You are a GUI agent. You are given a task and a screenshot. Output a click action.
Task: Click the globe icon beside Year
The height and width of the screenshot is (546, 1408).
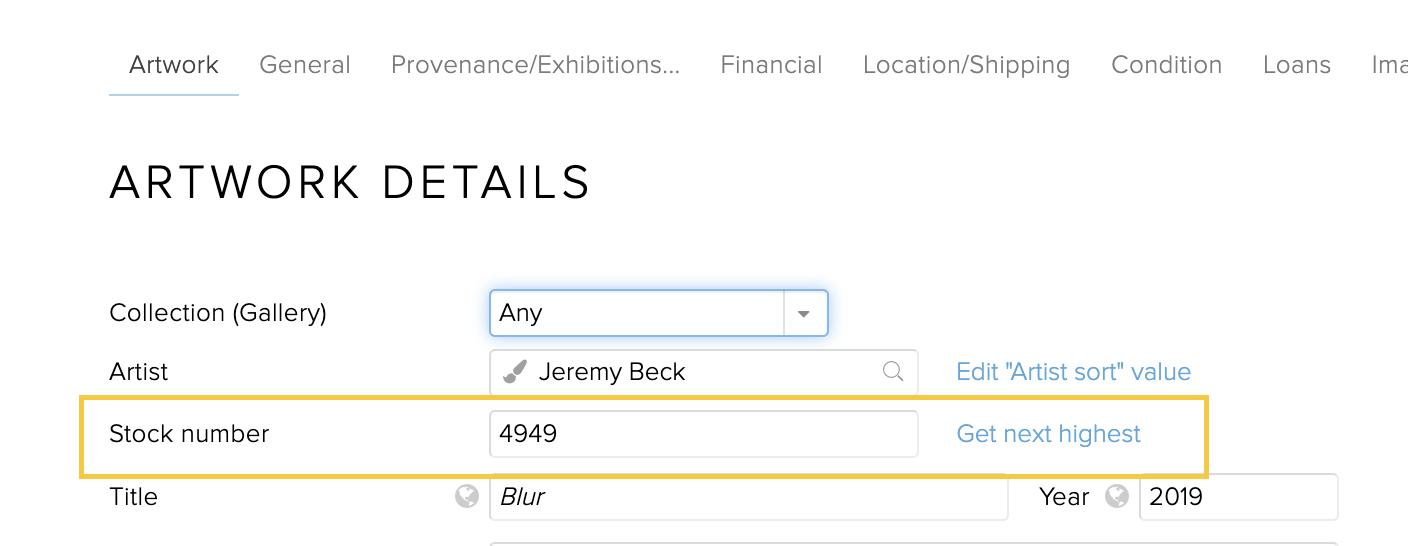[x=1117, y=496]
